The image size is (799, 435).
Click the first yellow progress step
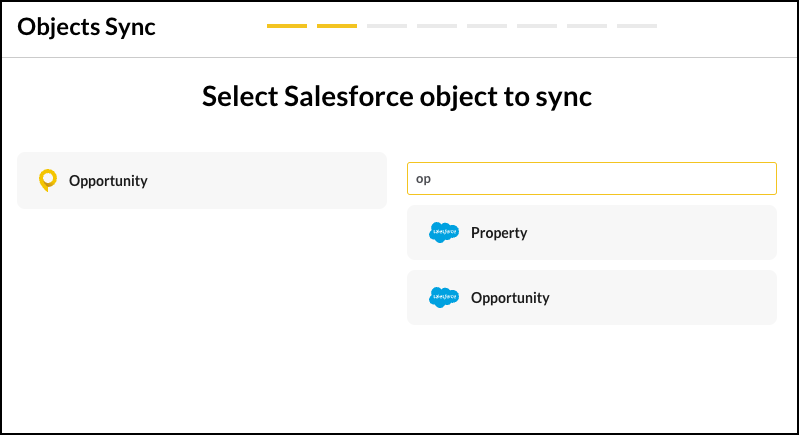pyautogui.click(x=287, y=26)
